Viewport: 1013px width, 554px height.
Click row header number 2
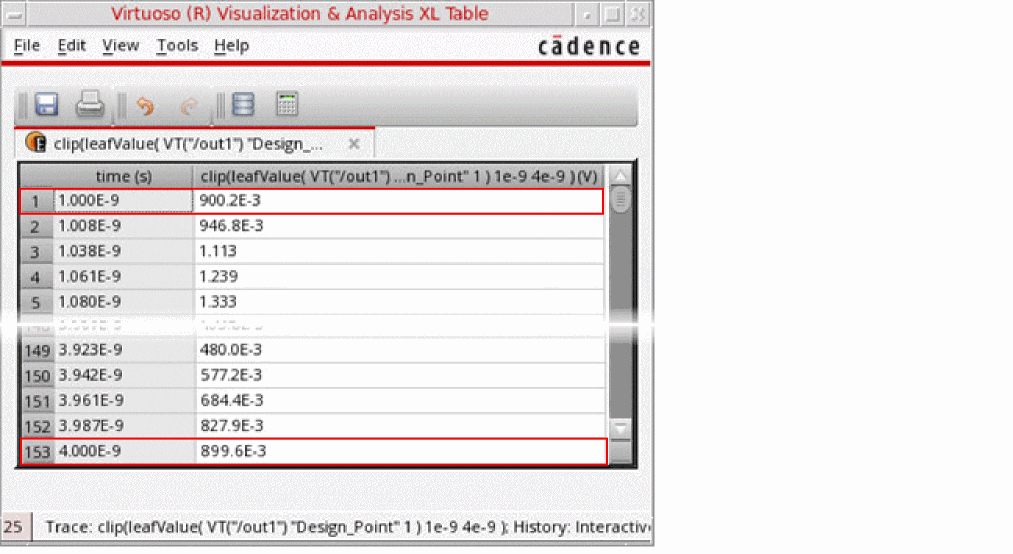point(37,226)
